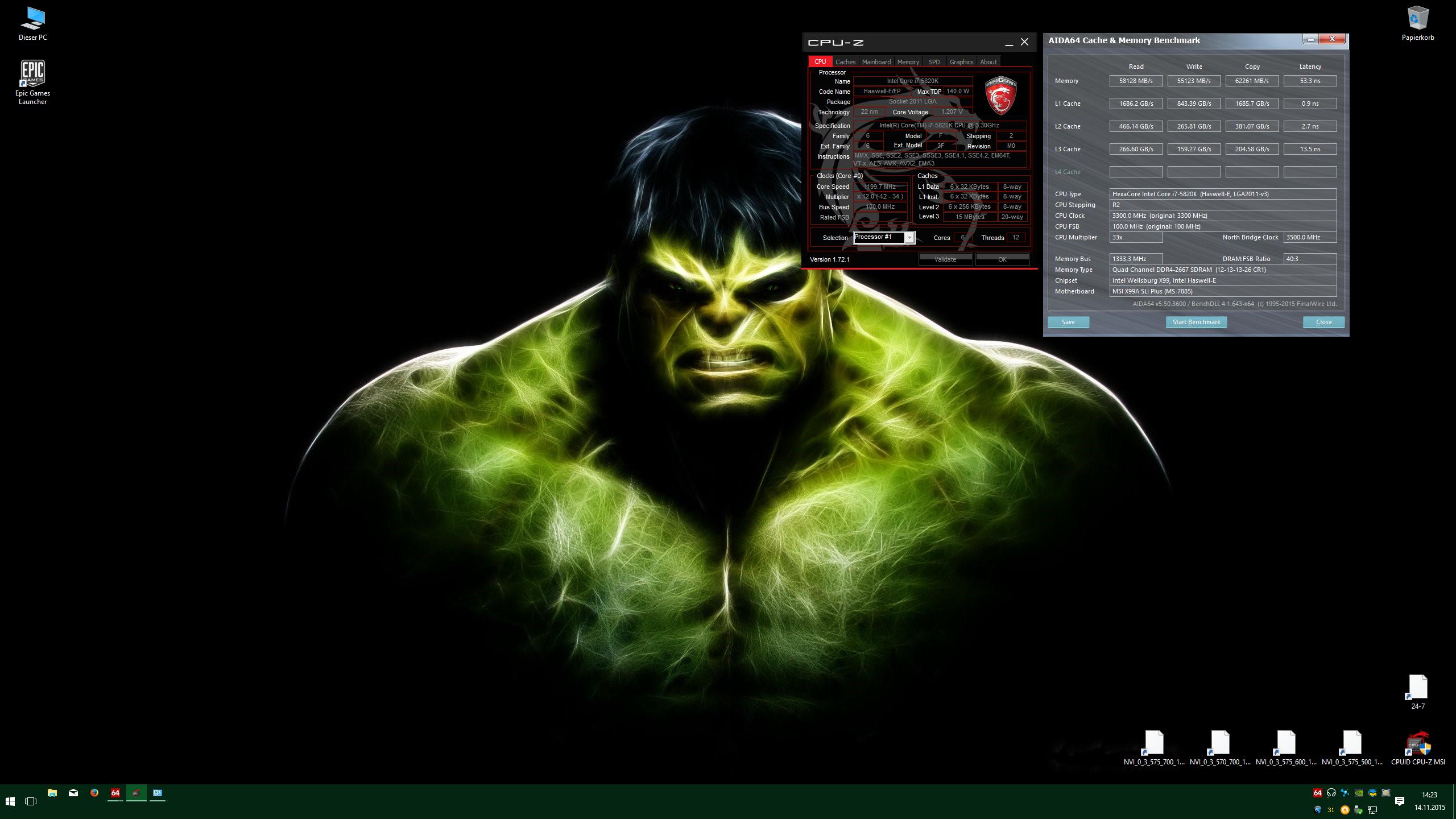Click the empty L4 Cache Read field
The width and height of the screenshot is (1456, 819).
pyautogui.click(x=1136, y=172)
